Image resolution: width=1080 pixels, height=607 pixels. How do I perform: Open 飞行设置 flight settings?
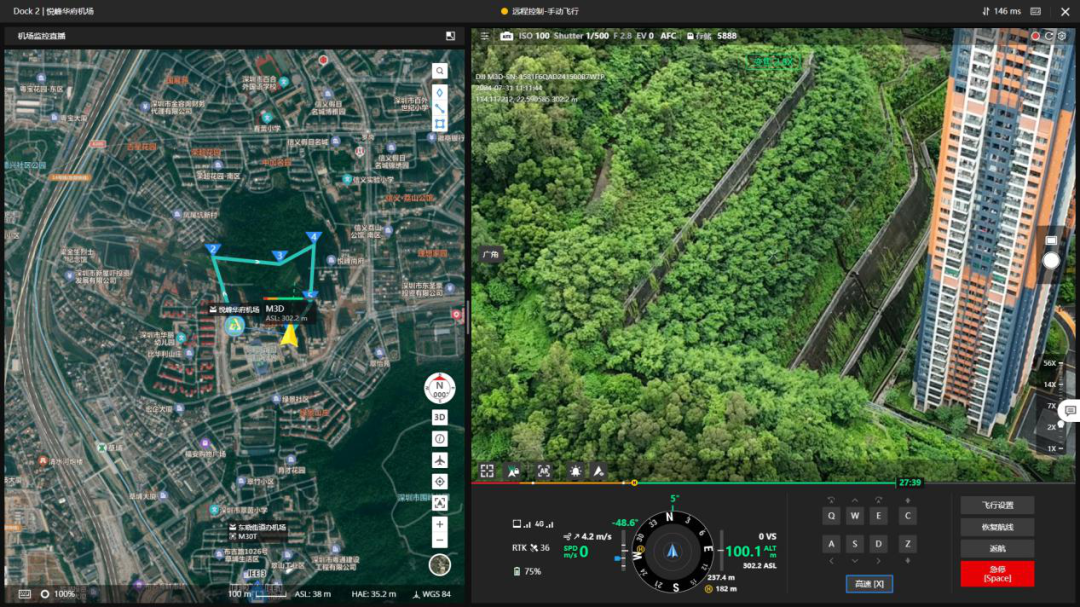997,505
